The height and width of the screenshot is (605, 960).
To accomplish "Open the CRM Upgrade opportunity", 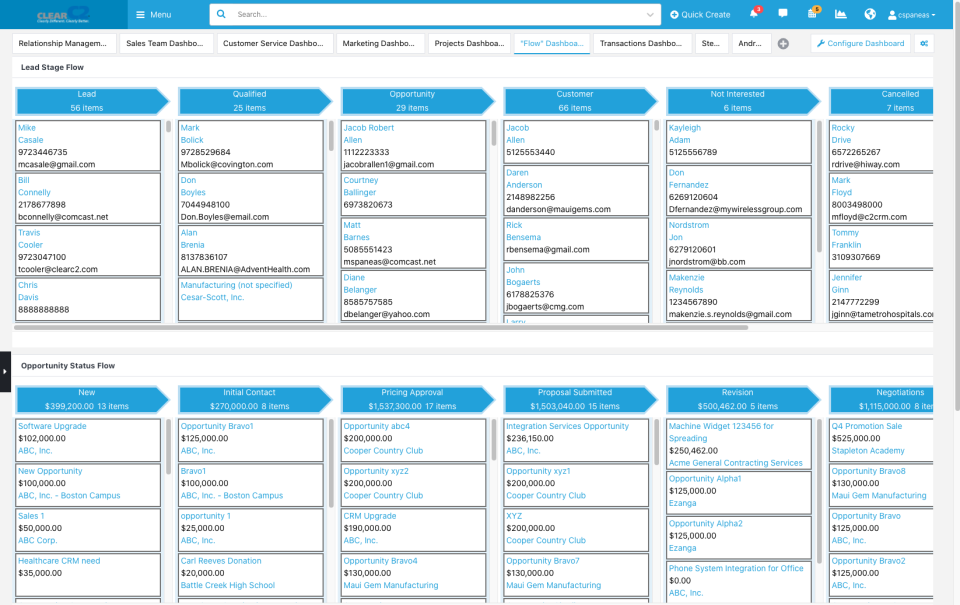I will 370,516.
